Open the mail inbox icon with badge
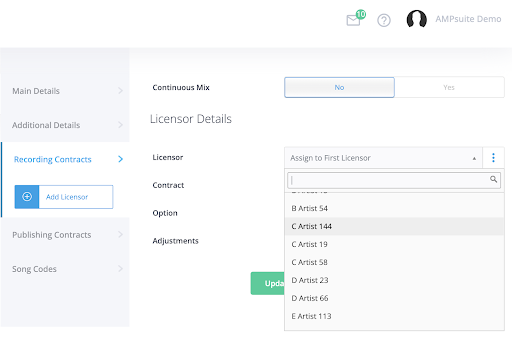Viewport: 512px width, 363px height. point(355,19)
